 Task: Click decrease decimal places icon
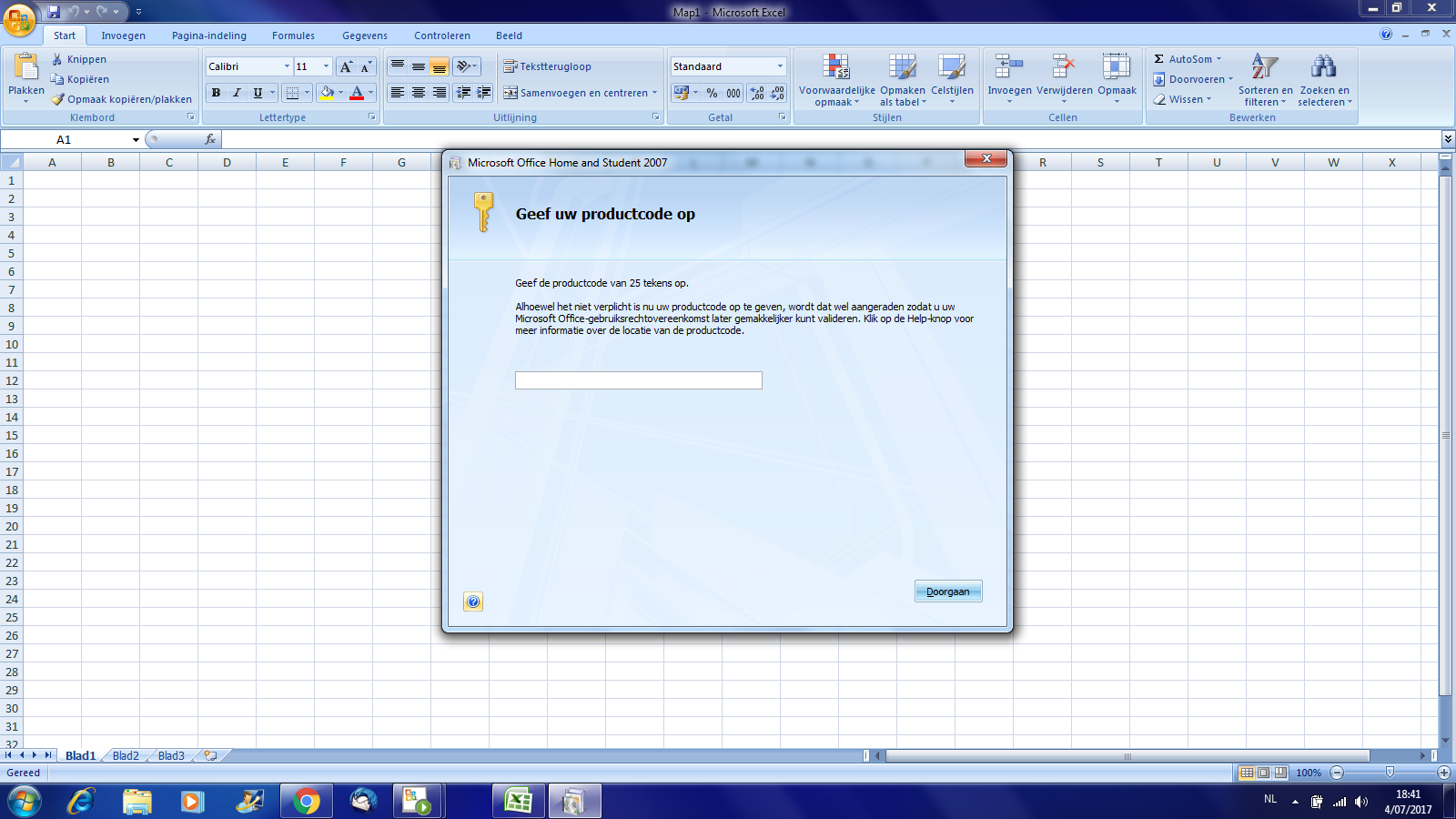coord(777,93)
